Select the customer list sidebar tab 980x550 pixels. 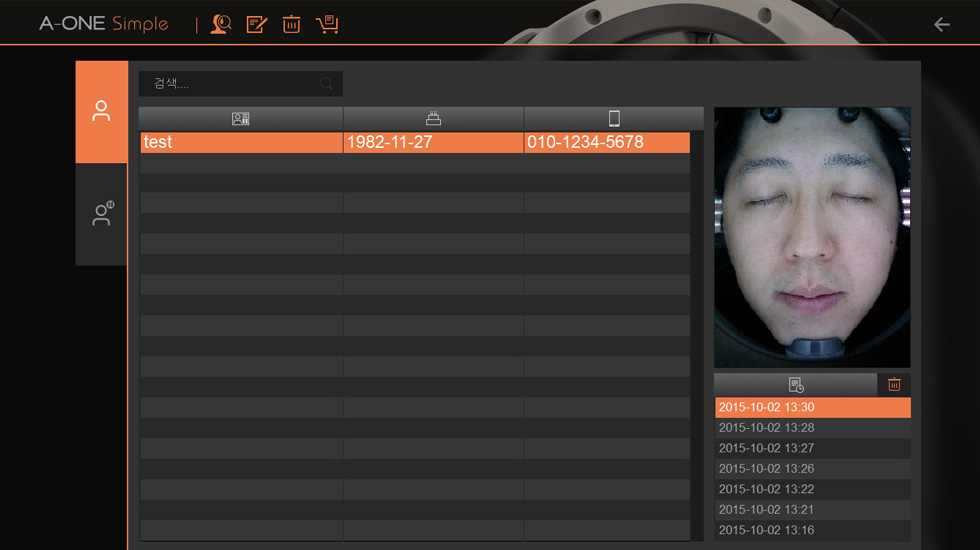(x=101, y=112)
